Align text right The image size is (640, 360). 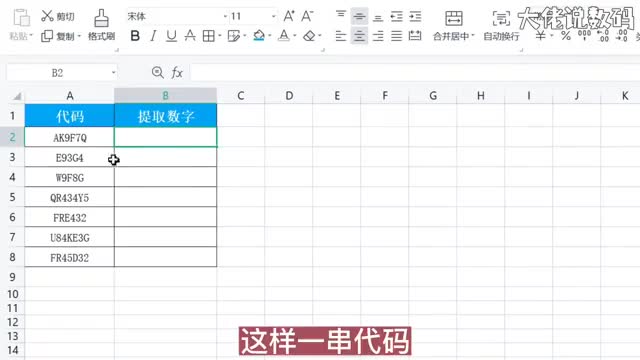tap(378, 36)
